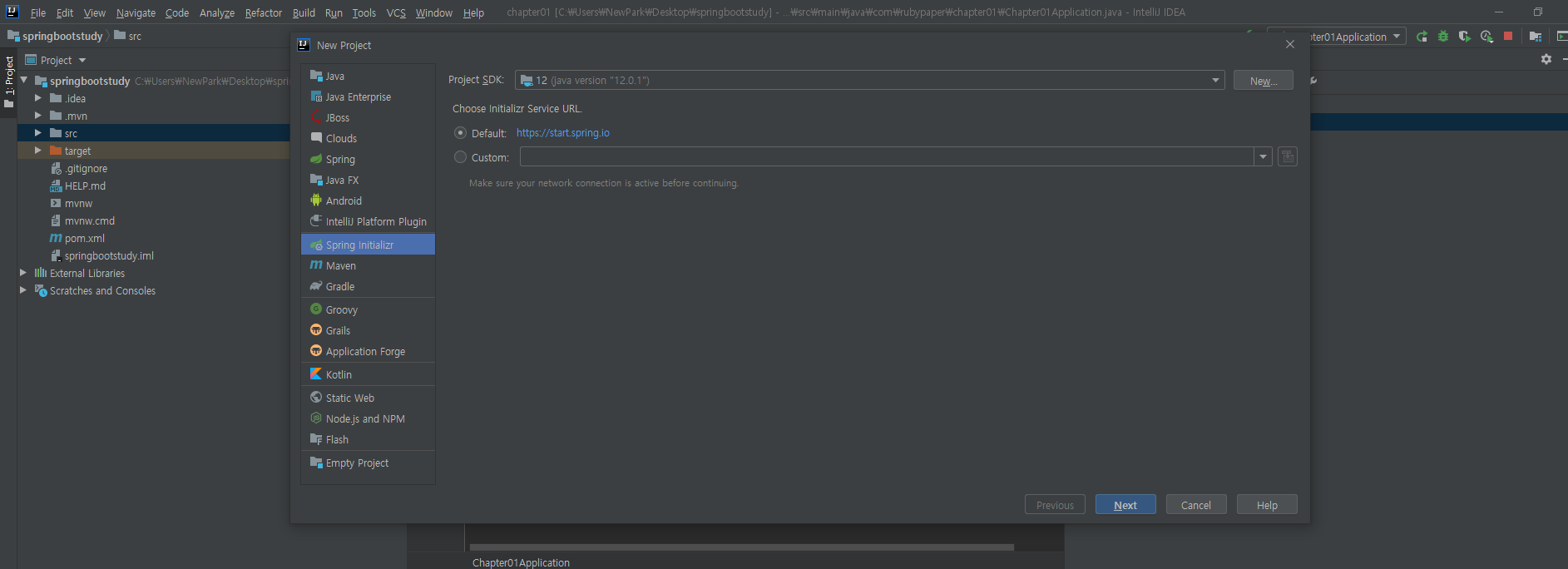Open the Tools menu
Image resolution: width=1568 pixels, height=569 pixels.
pyautogui.click(x=364, y=12)
